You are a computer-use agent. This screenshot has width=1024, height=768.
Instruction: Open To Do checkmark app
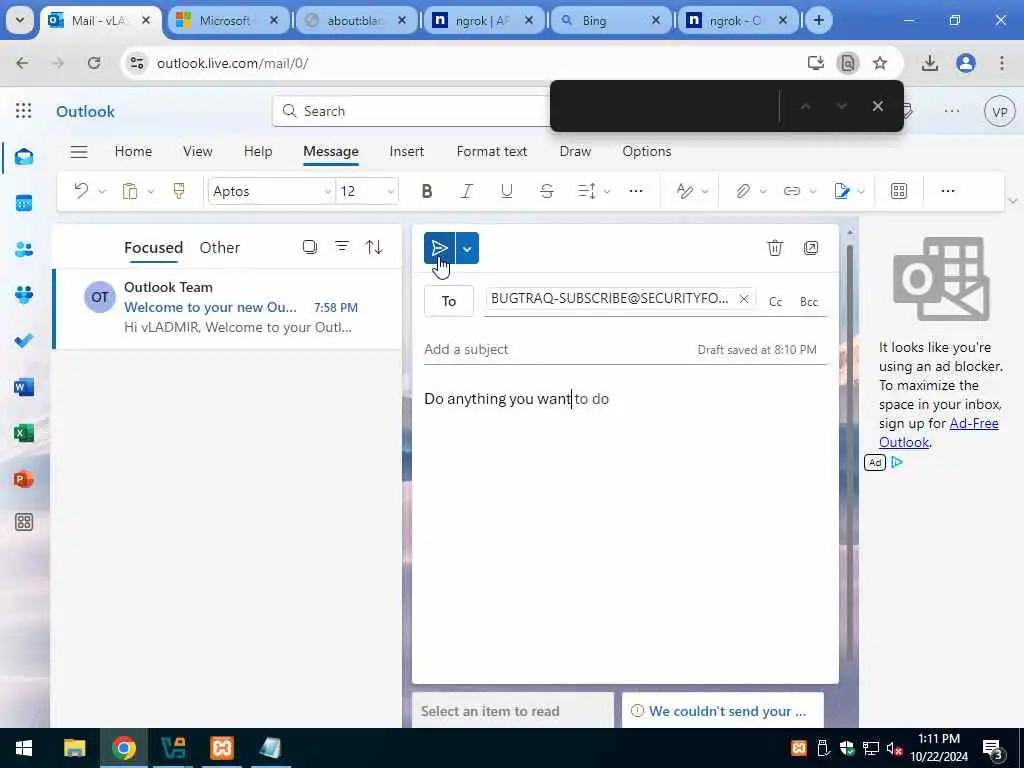pos(24,341)
